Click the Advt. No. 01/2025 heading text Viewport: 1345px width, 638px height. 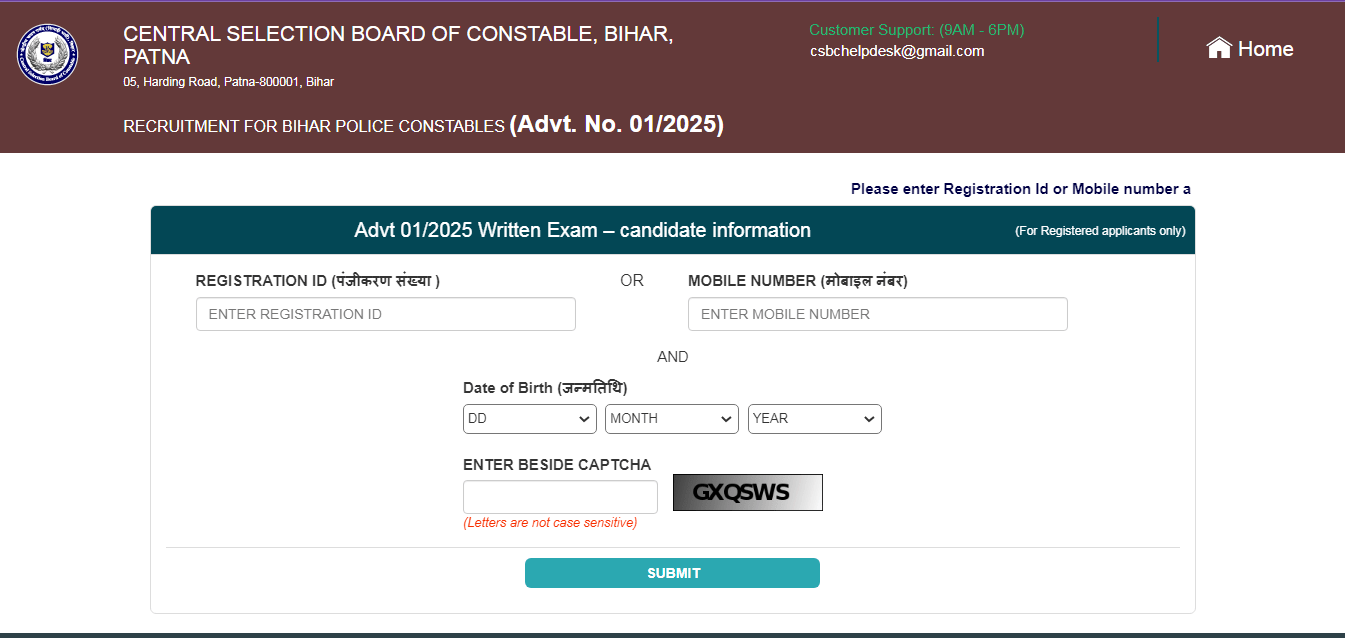616,124
